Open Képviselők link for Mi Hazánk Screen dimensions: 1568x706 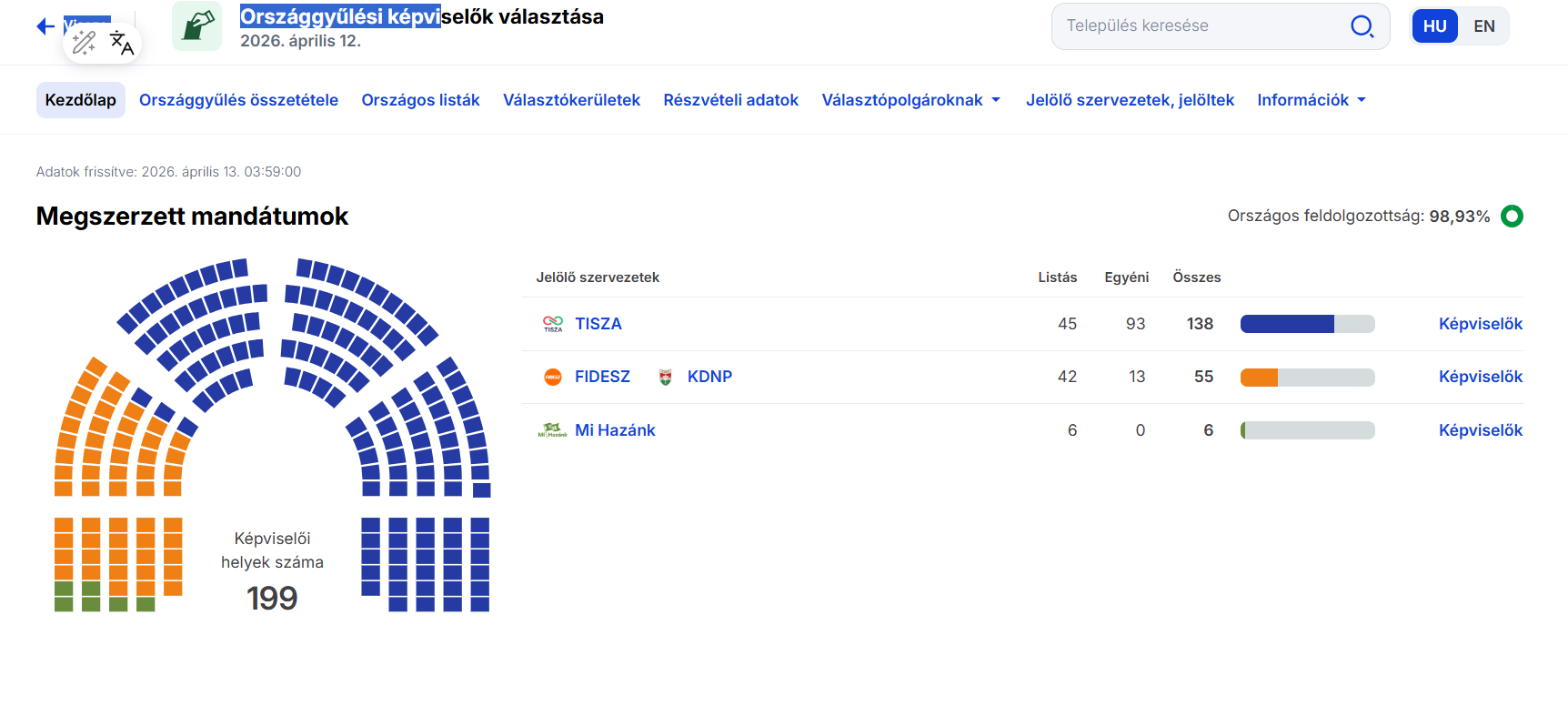pyautogui.click(x=1480, y=430)
